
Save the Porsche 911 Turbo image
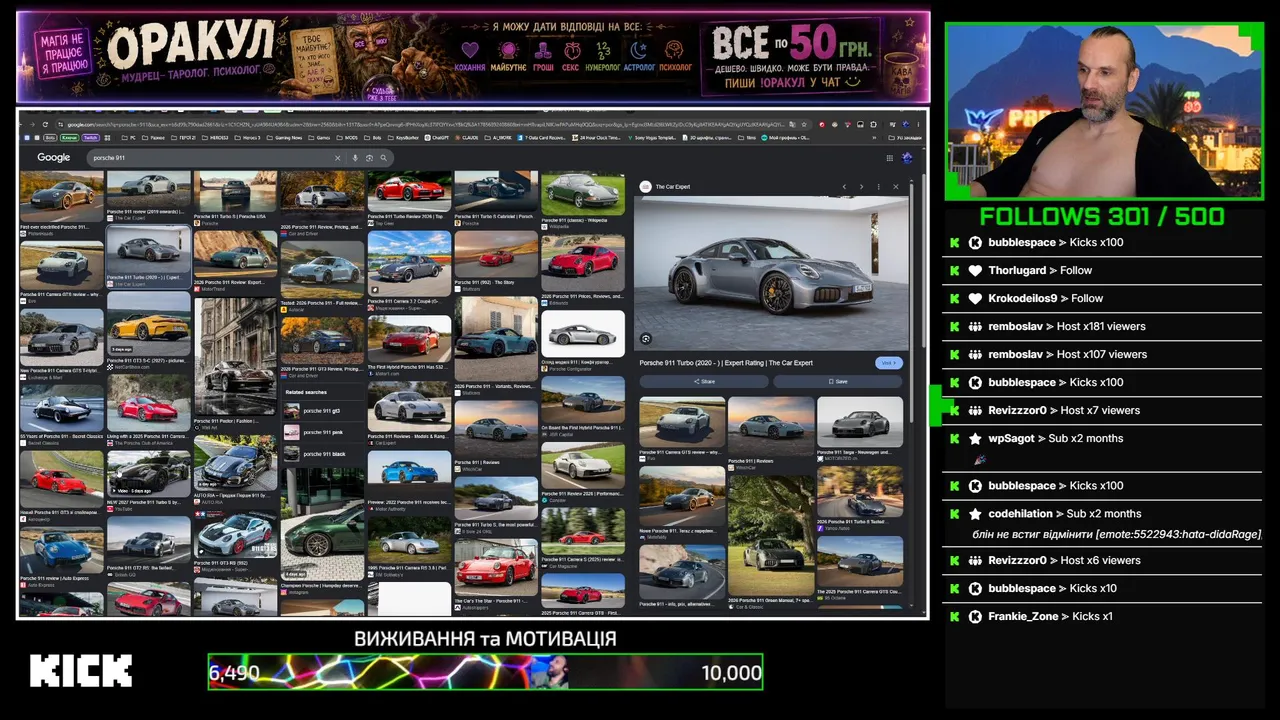(838, 382)
